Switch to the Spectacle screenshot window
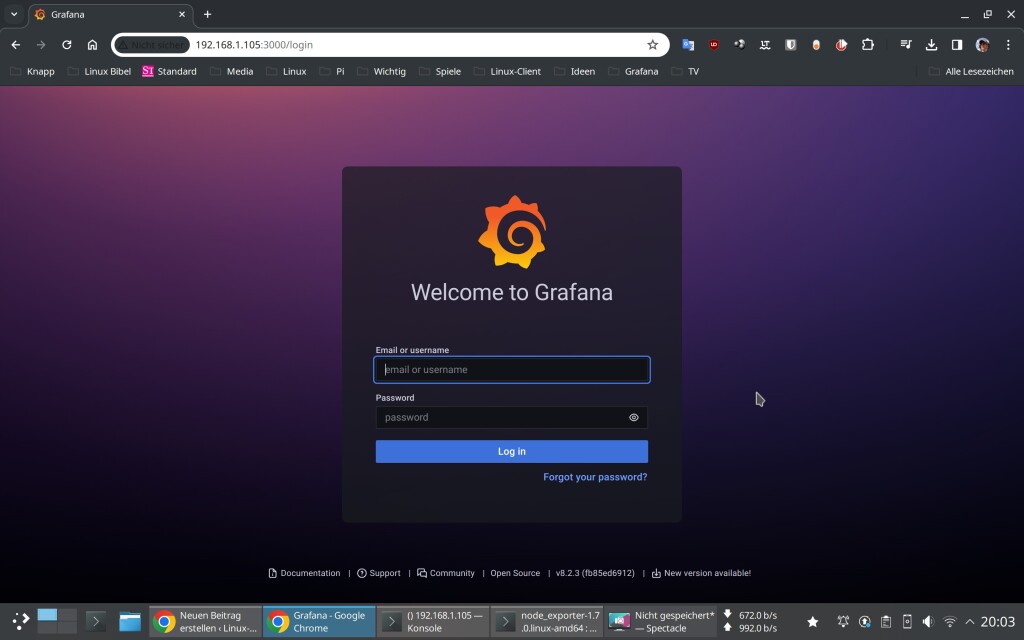This screenshot has width=1024, height=640. coord(660,621)
